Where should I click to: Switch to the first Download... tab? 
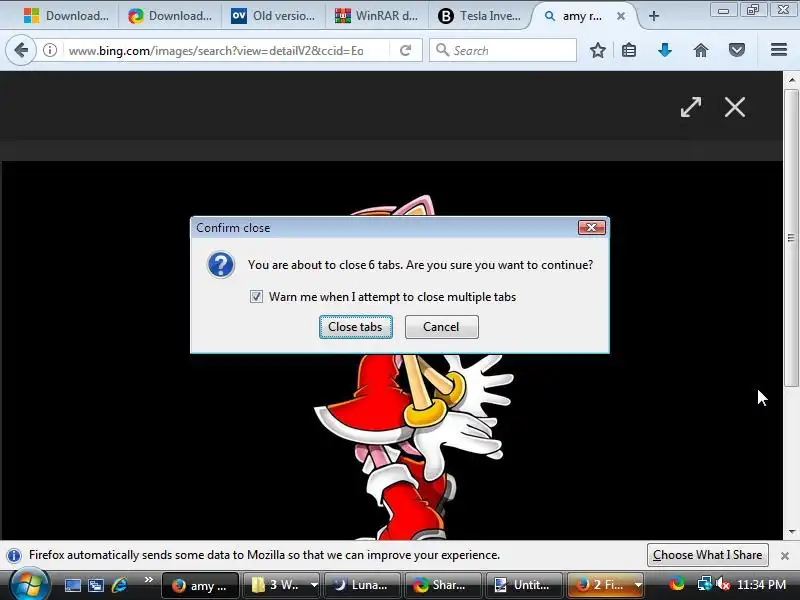point(66,16)
